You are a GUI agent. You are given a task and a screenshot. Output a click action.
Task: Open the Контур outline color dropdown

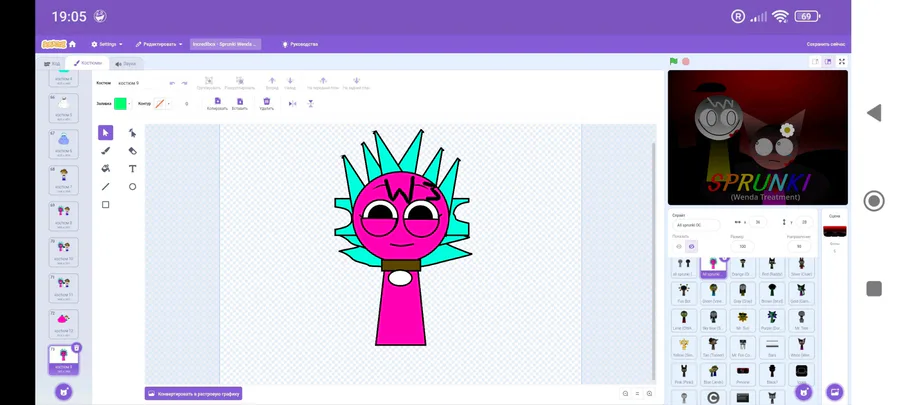169,104
